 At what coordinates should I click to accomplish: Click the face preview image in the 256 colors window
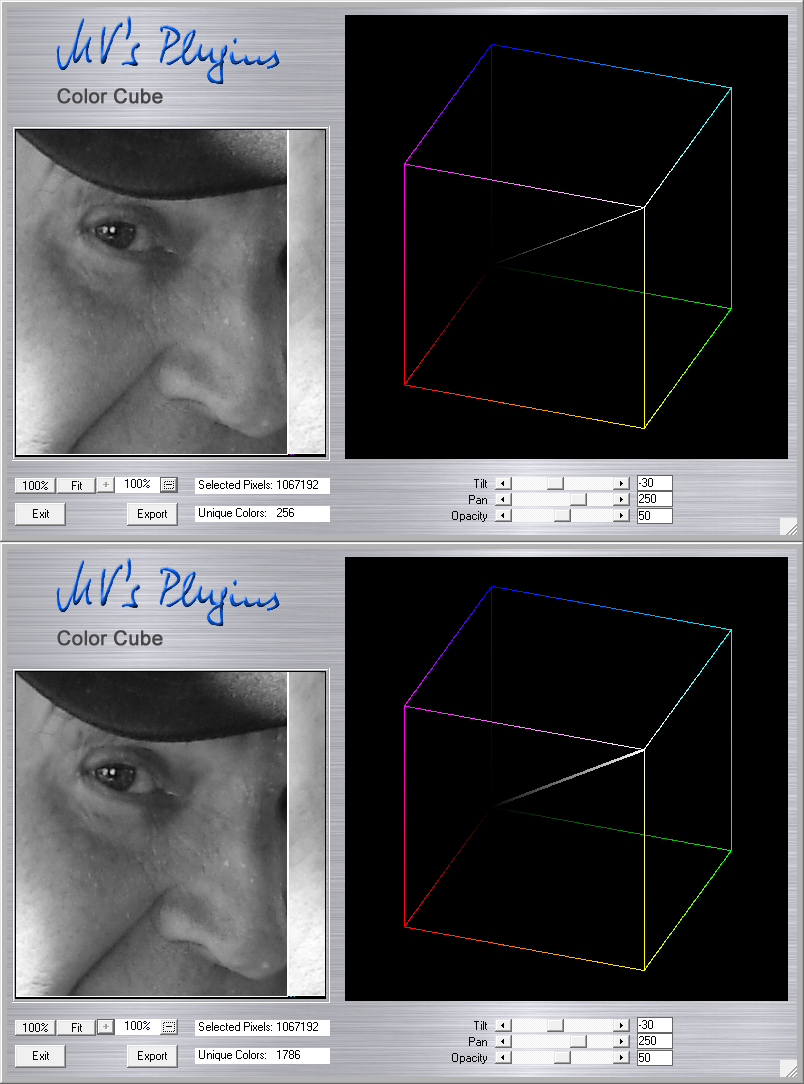coord(171,292)
